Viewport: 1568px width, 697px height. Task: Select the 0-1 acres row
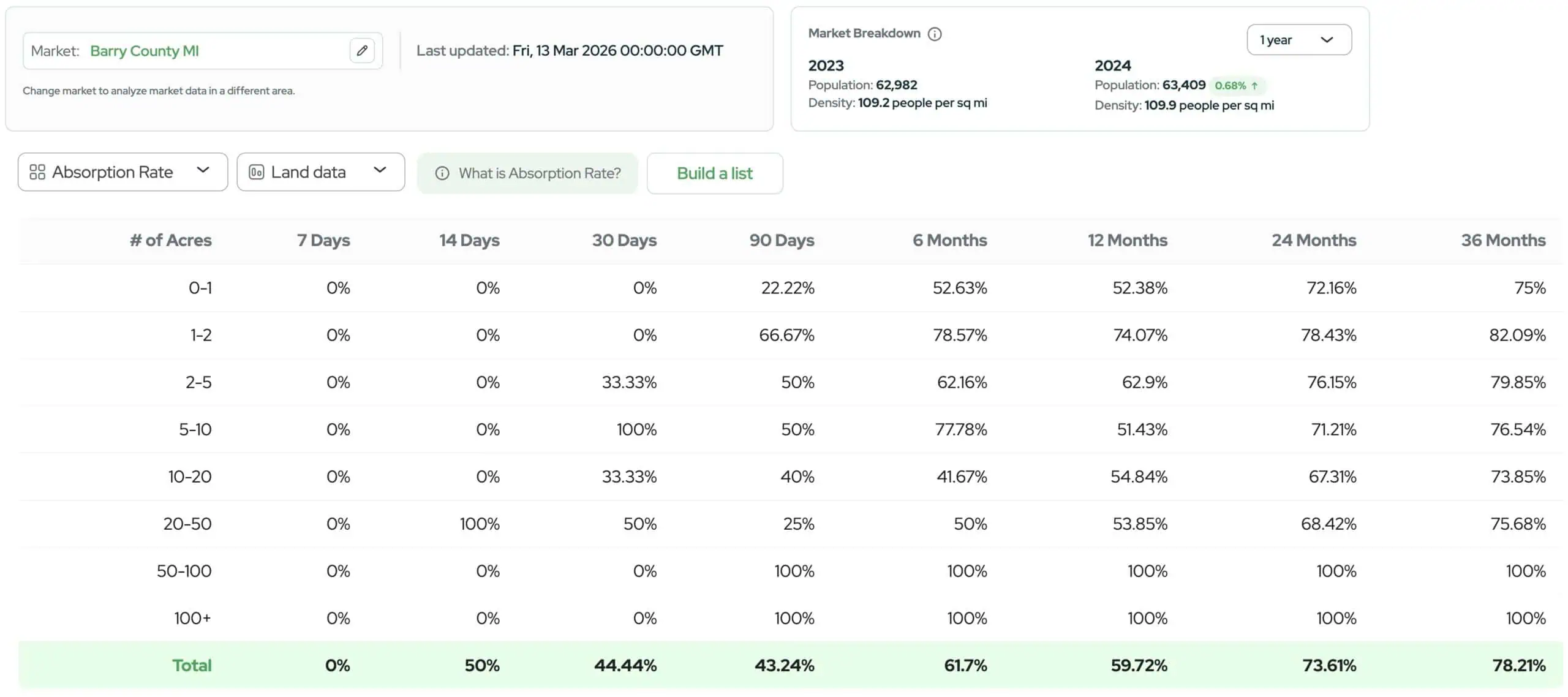pos(201,287)
